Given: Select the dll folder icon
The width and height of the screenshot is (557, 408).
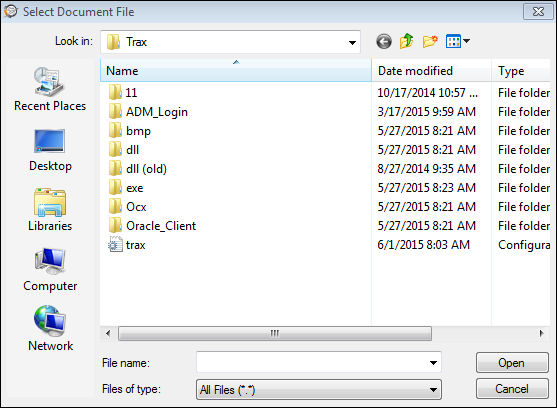Looking at the screenshot, I should click(115, 149).
